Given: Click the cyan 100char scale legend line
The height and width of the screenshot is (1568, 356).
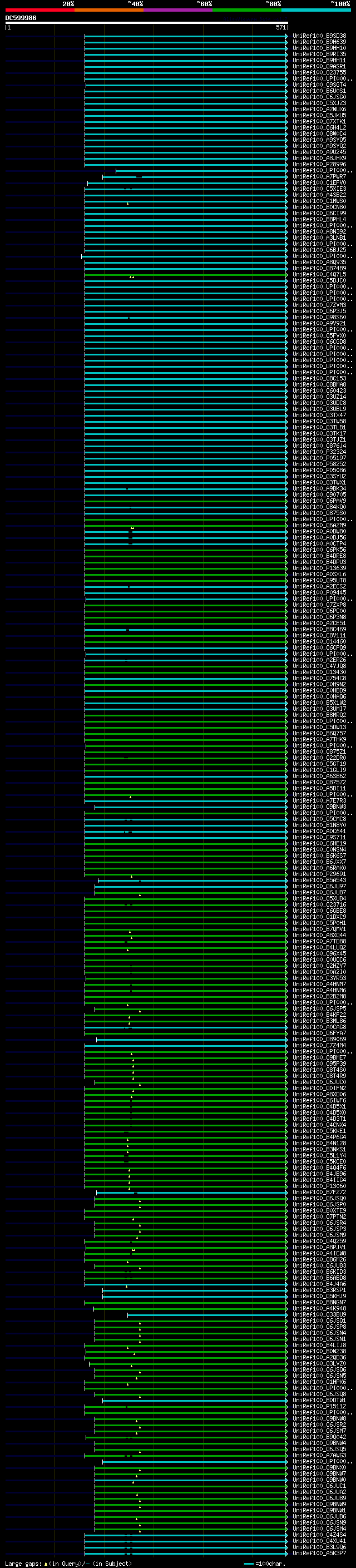Looking at the screenshot, I should tap(248, 1563).
